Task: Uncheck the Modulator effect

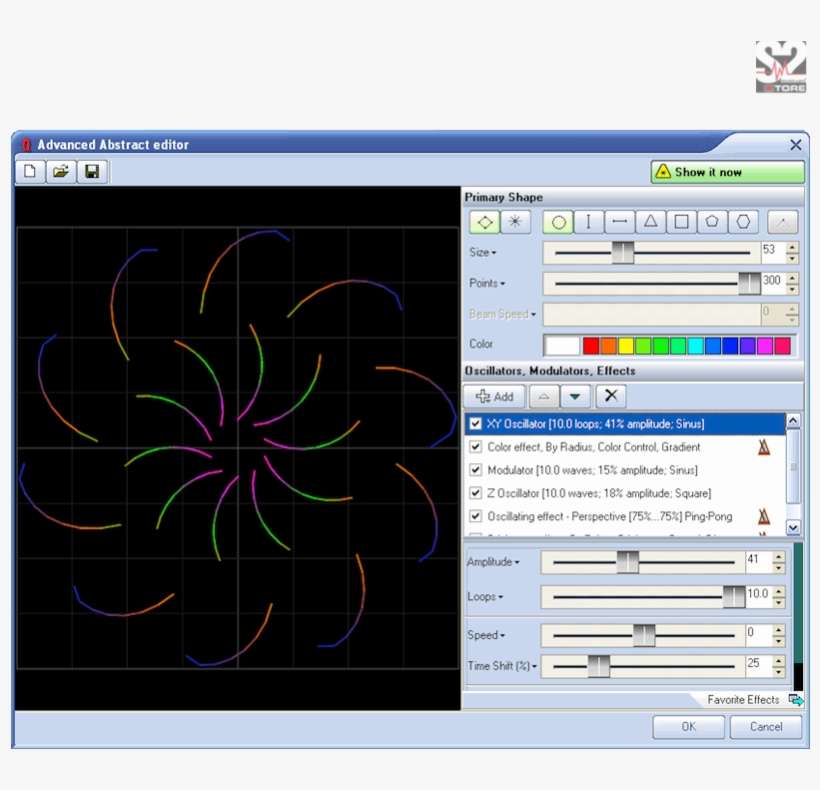Action: (x=475, y=469)
